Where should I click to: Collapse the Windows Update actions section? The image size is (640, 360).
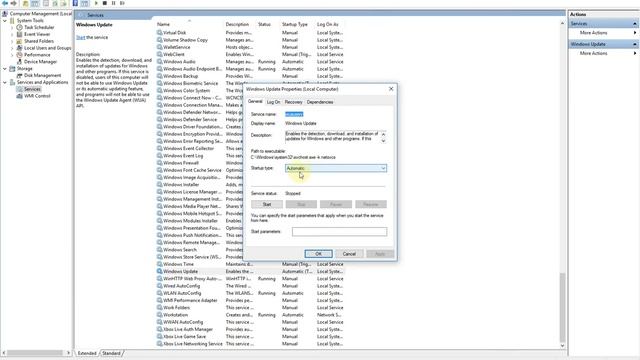point(635,44)
